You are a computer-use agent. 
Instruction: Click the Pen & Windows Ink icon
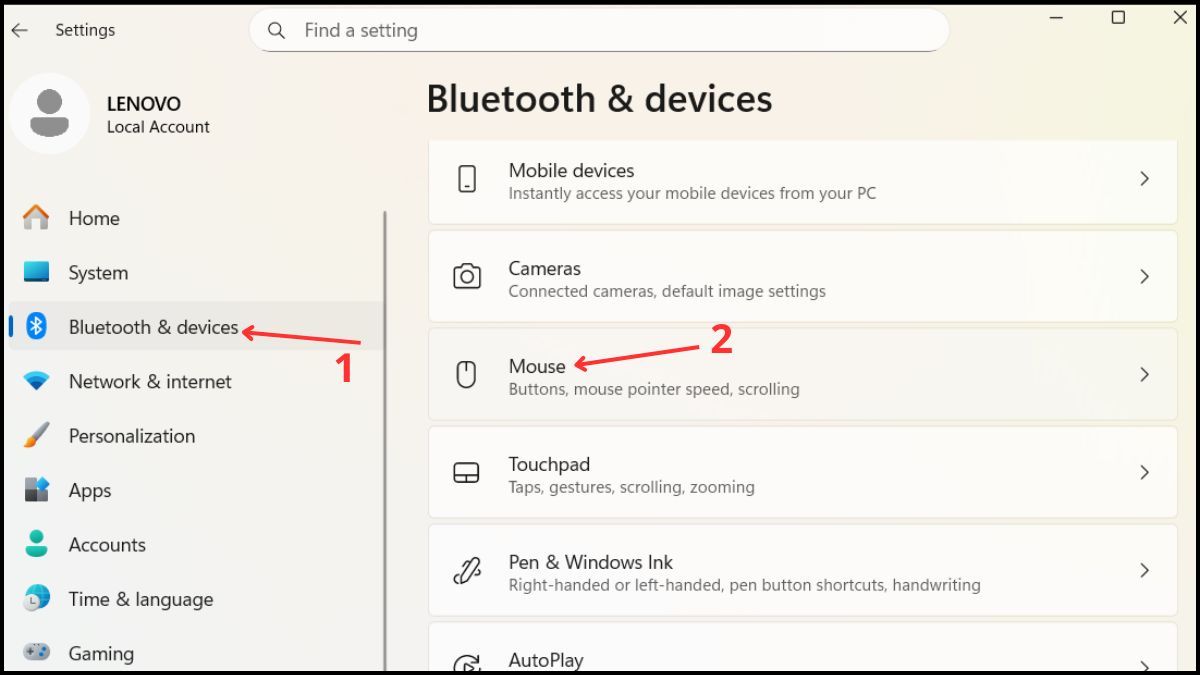(x=466, y=570)
